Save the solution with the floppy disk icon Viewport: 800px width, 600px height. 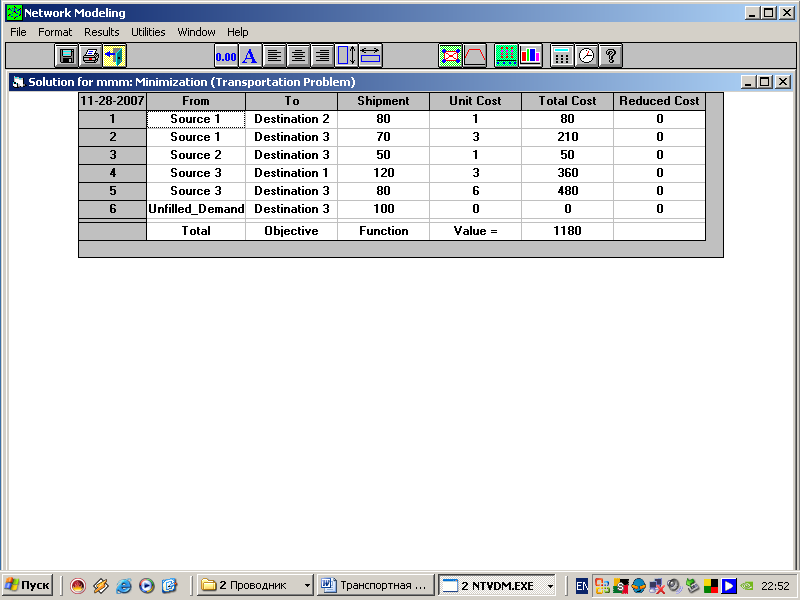click(x=66, y=56)
